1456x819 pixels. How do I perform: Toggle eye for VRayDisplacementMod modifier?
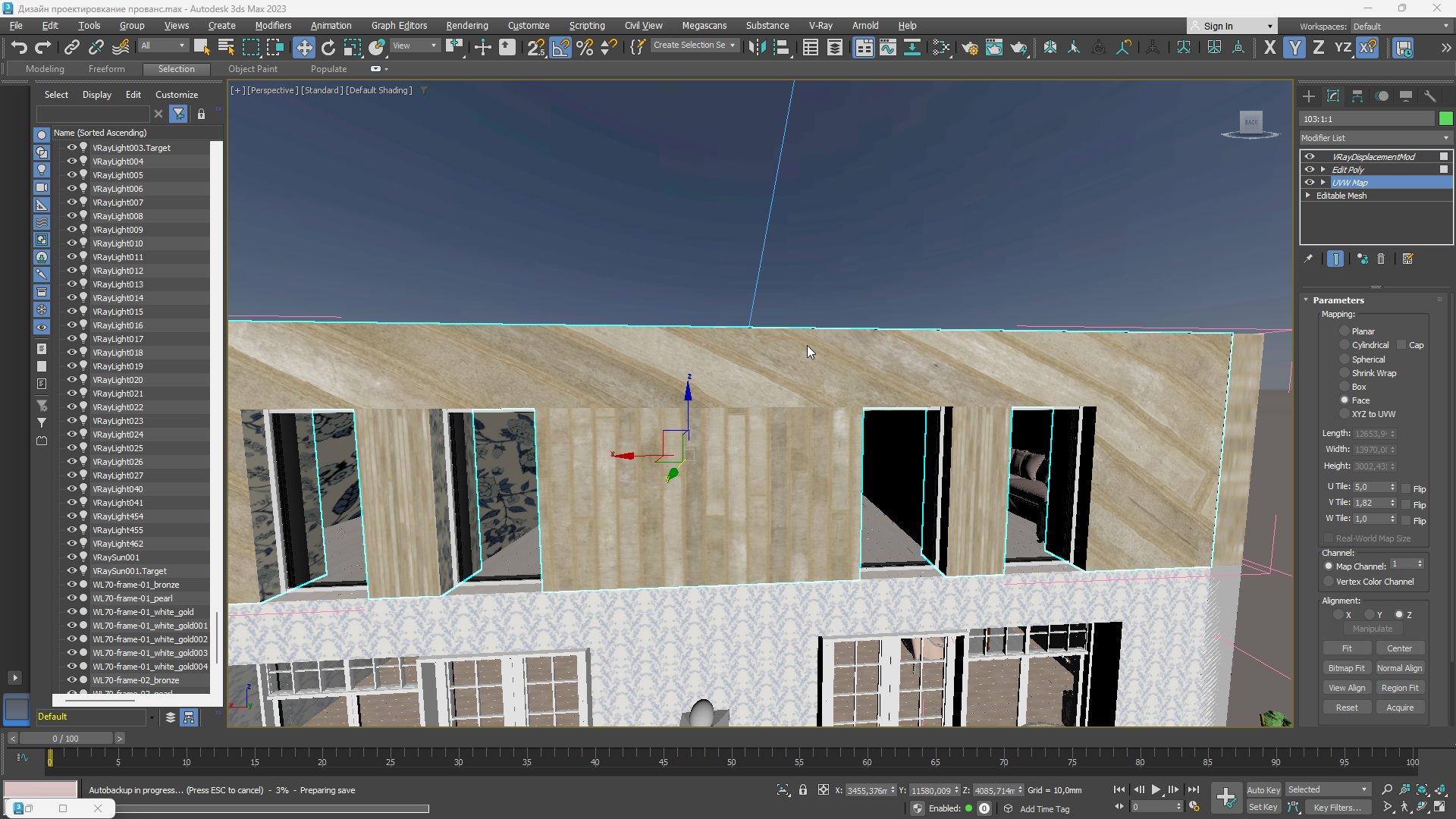[1309, 157]
